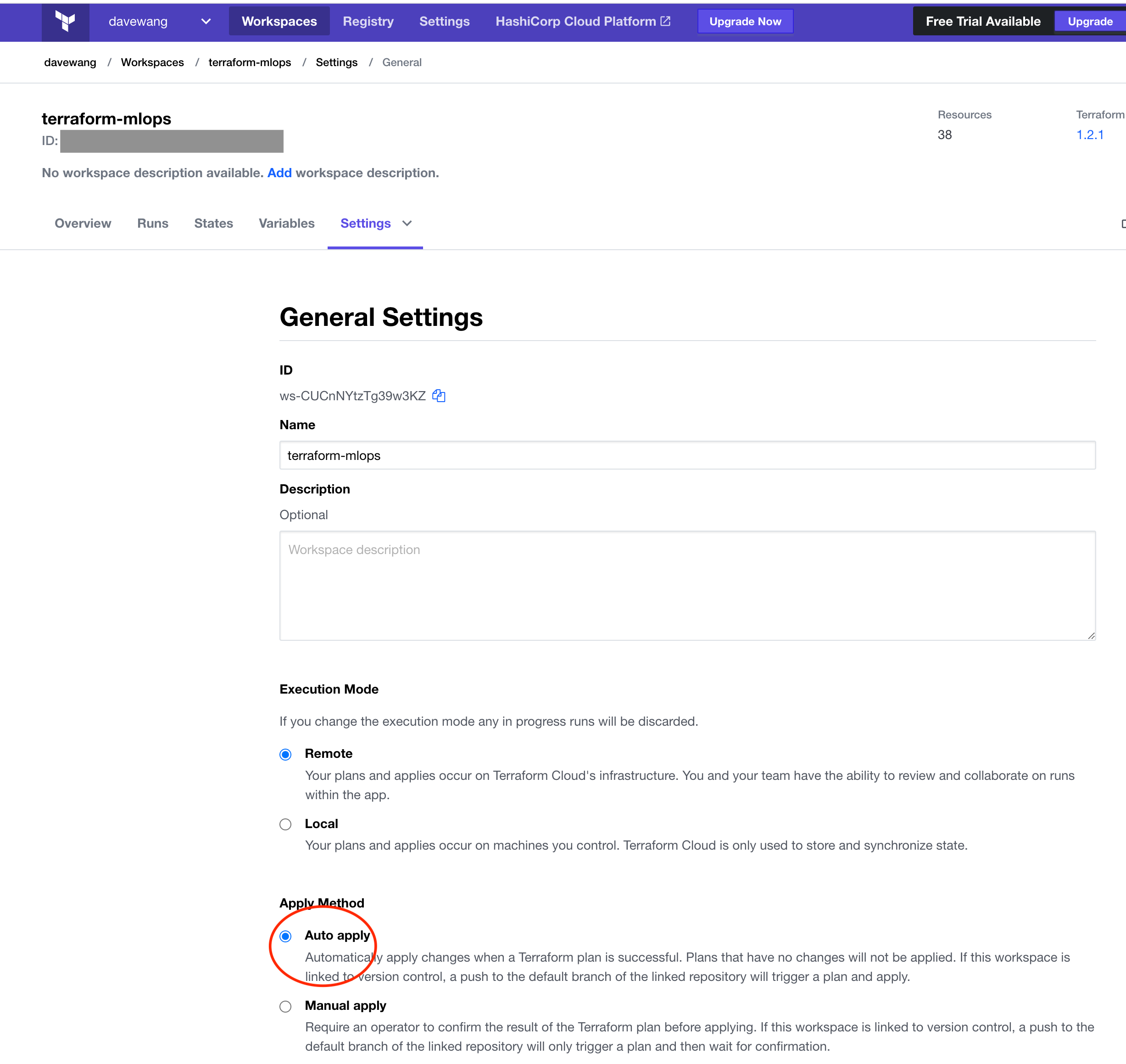This screenshot has width=1126, height=1064.
Task: Switch to the Runs tab
Action: 152,224
